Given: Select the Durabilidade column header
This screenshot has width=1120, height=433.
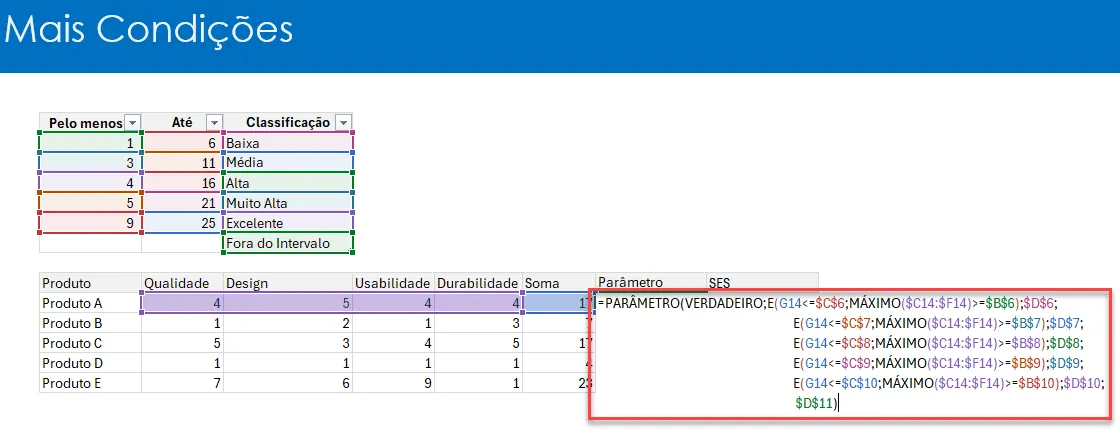Looking at the screenshot, I should pyautogui.click(x=479, y=283).
